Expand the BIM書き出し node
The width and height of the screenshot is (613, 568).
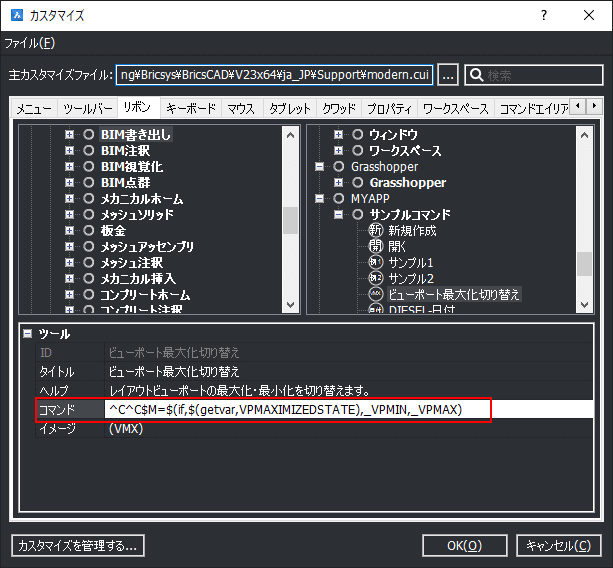[x=69, y=134]
